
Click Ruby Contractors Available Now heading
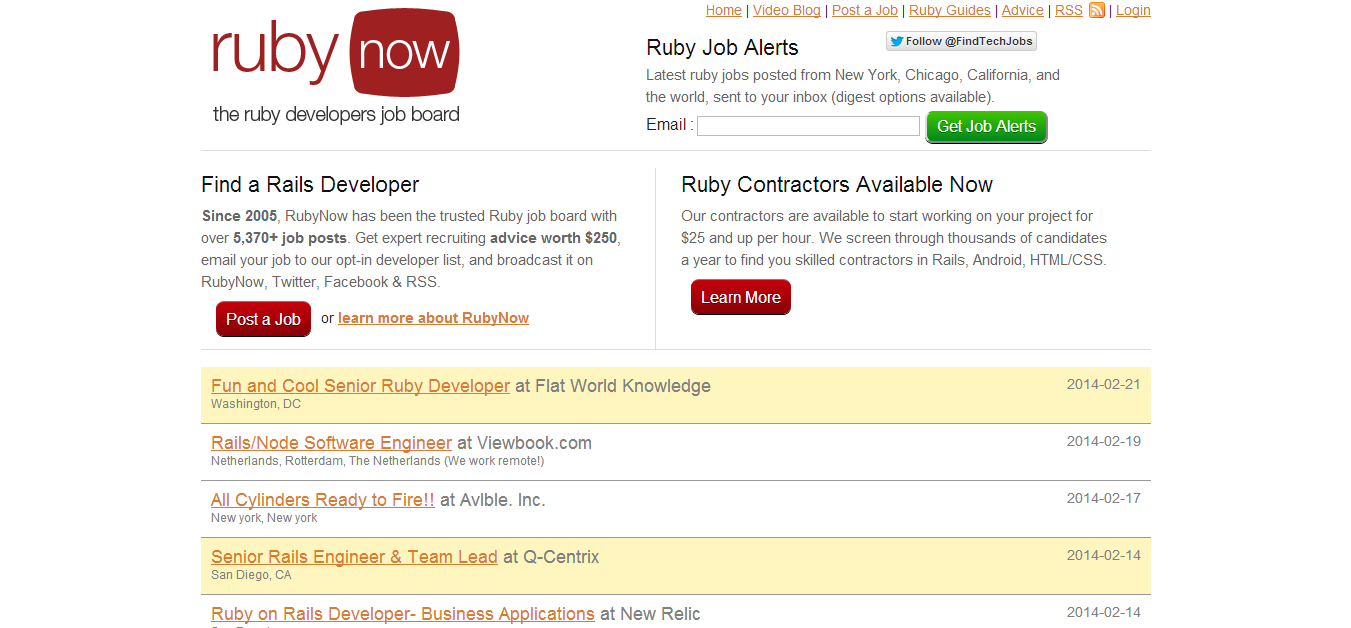837,184
